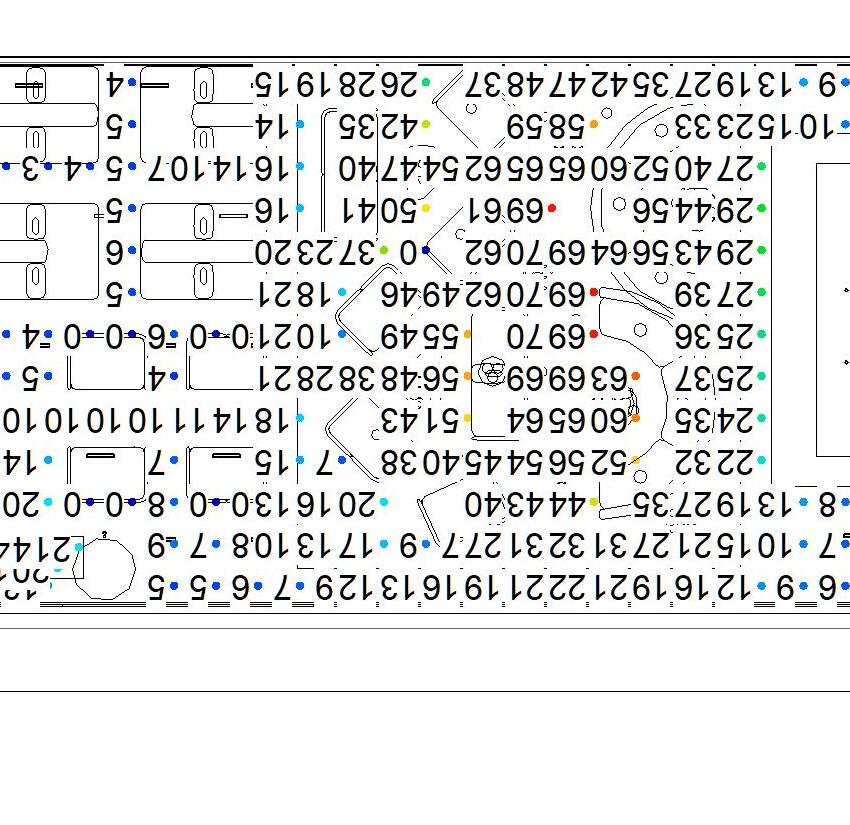The image size is (850, 825).
Task: Click the orange dot beside upside-down values 63 69 69
Action: pos(635,376)
